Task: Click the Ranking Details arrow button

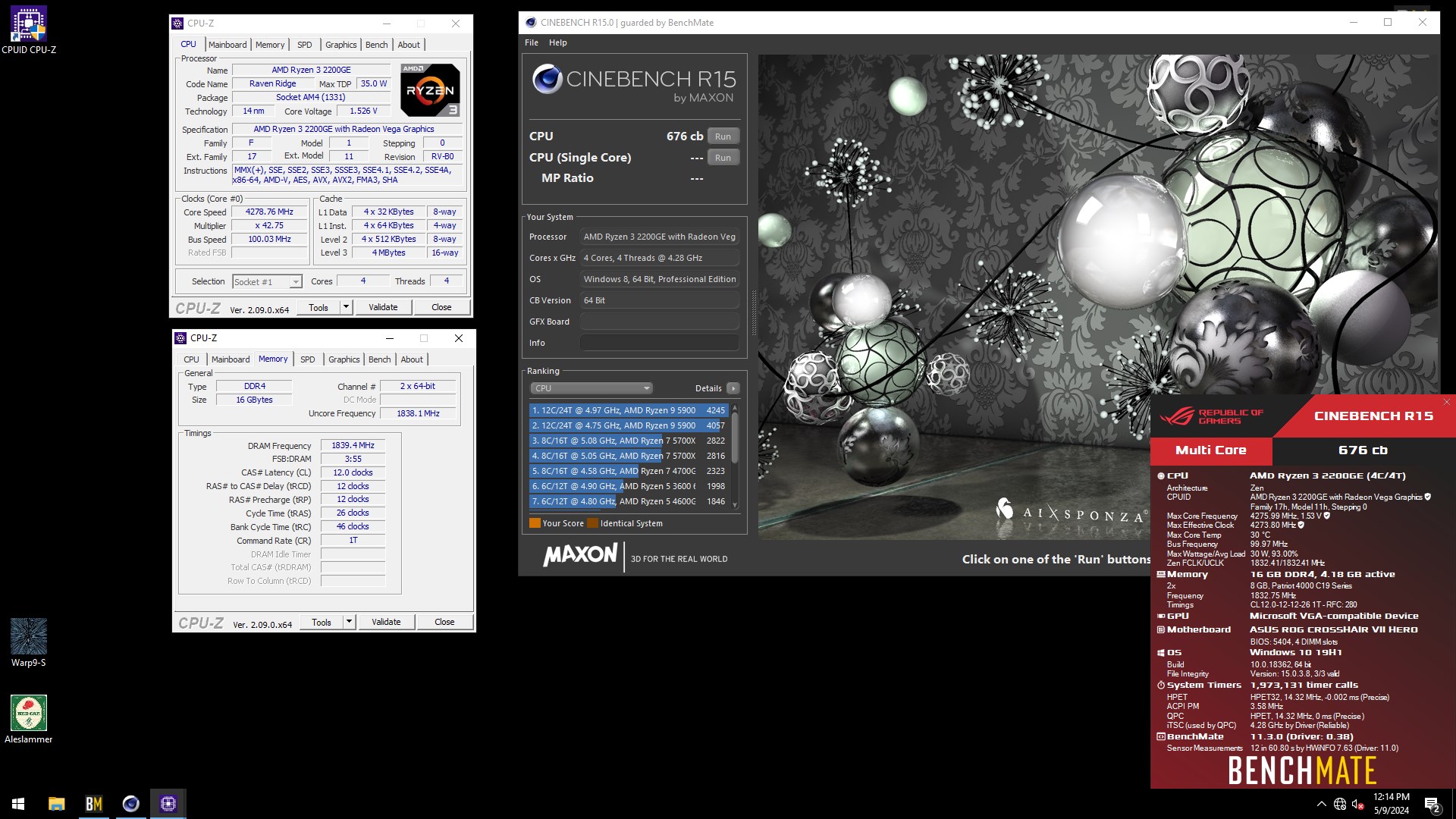Action: point(733,388)
